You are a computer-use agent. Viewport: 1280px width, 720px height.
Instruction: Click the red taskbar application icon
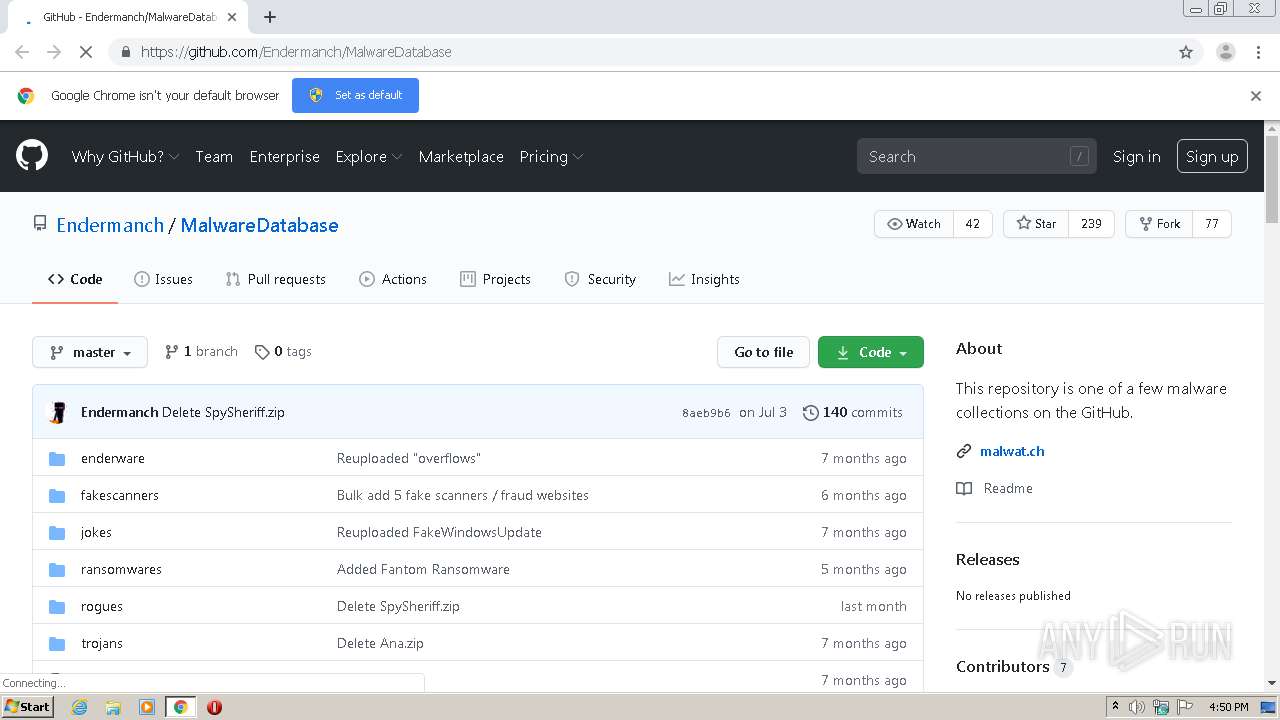click(214, 707)
